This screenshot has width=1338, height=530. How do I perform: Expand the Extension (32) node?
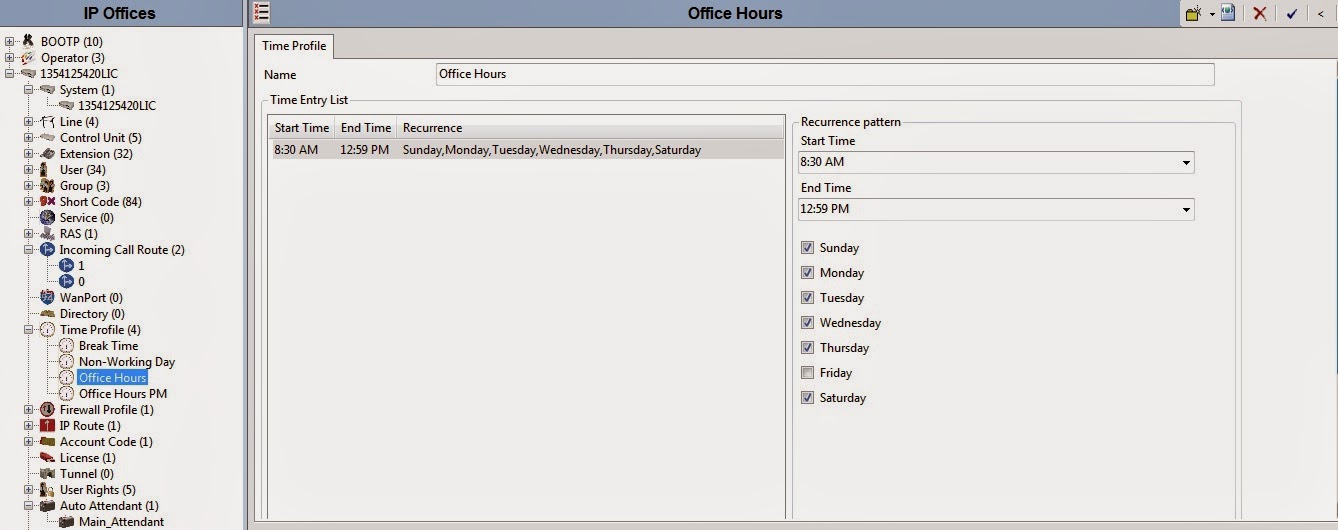click(x=28, y=154)
